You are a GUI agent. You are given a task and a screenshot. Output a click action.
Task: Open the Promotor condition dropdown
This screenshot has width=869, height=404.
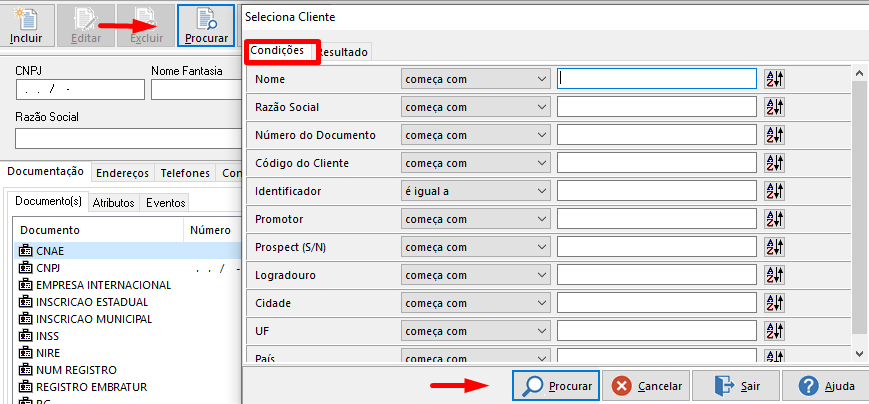476,219
